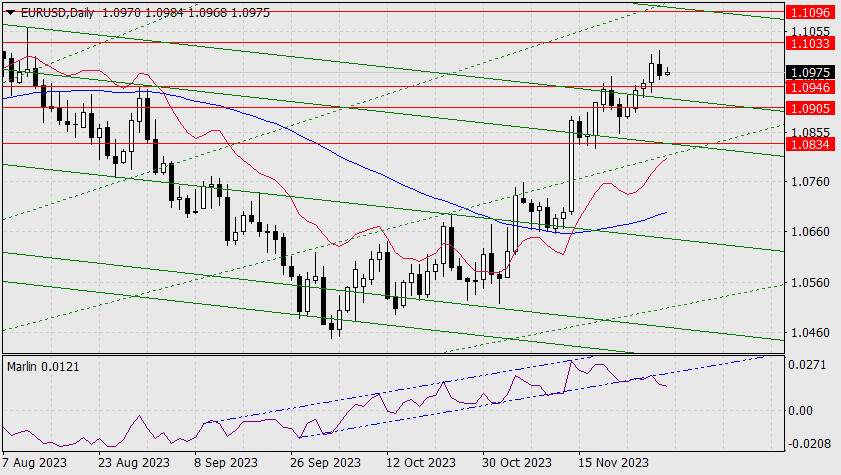Click the OHLC values 1.0970 1.0984 1.0968 1.0975
The height and width of the screenshot is (475, 841).
coord(186,13)
